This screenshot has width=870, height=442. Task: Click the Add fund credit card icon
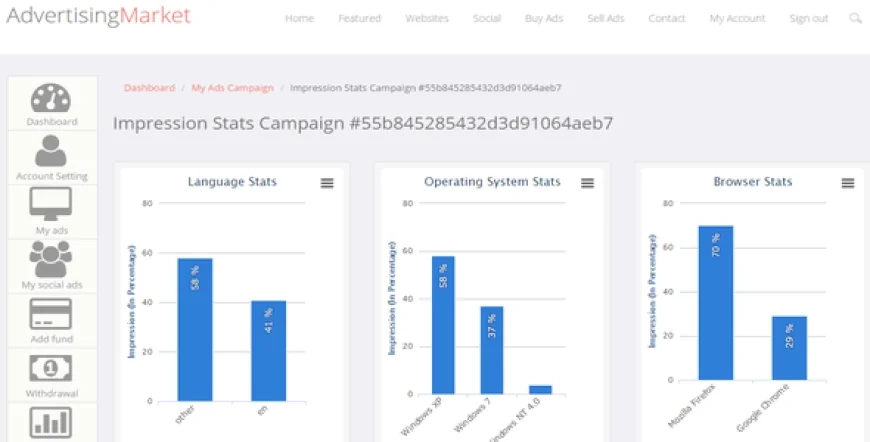51,315
